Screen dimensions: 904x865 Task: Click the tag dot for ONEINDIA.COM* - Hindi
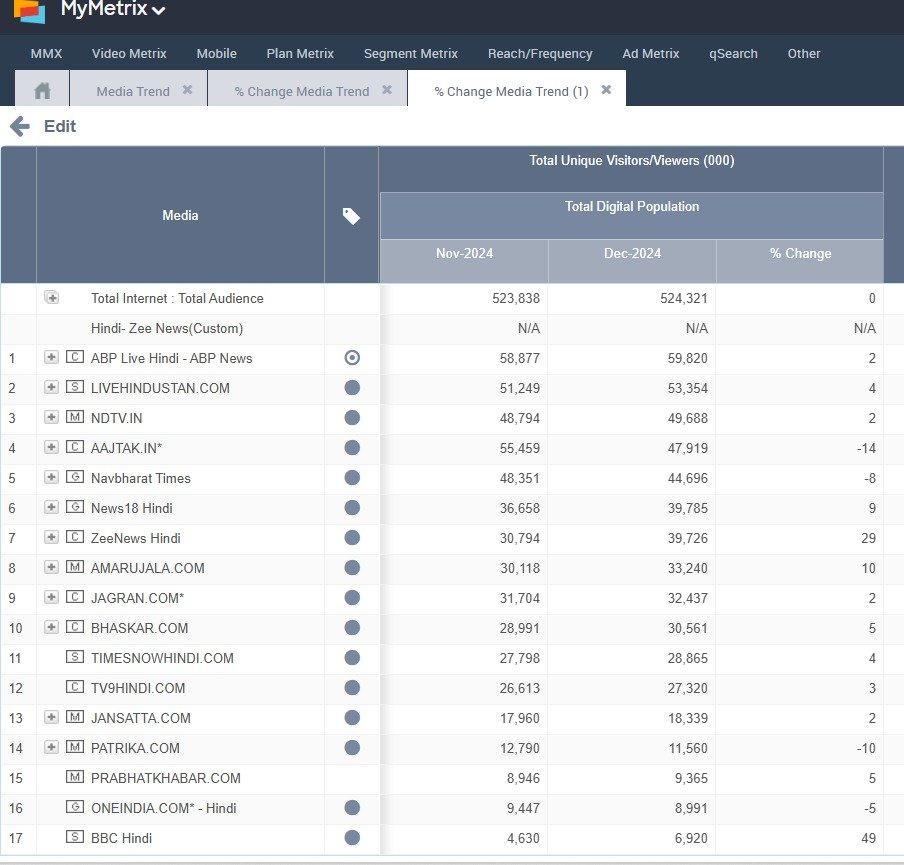[352, 807]
